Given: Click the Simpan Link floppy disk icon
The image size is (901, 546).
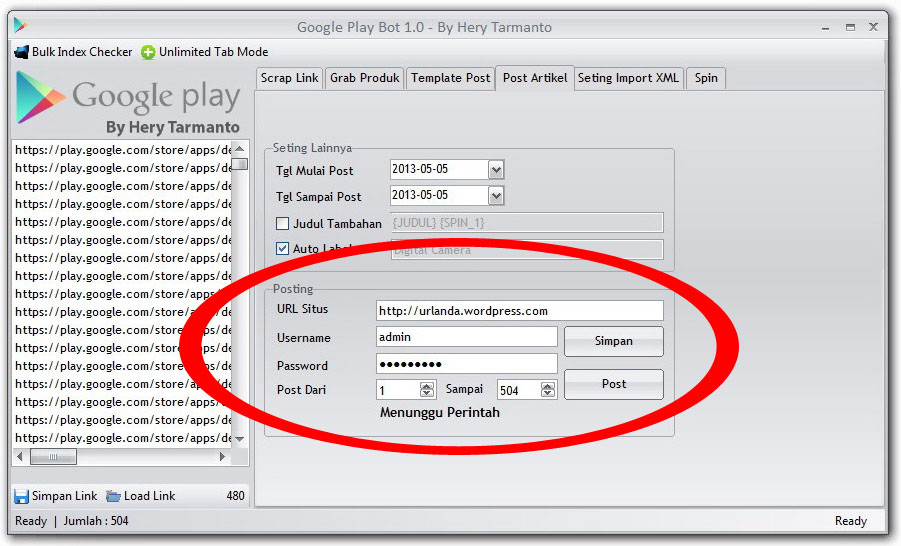Looking at the screenshot, I should [21, 496].
